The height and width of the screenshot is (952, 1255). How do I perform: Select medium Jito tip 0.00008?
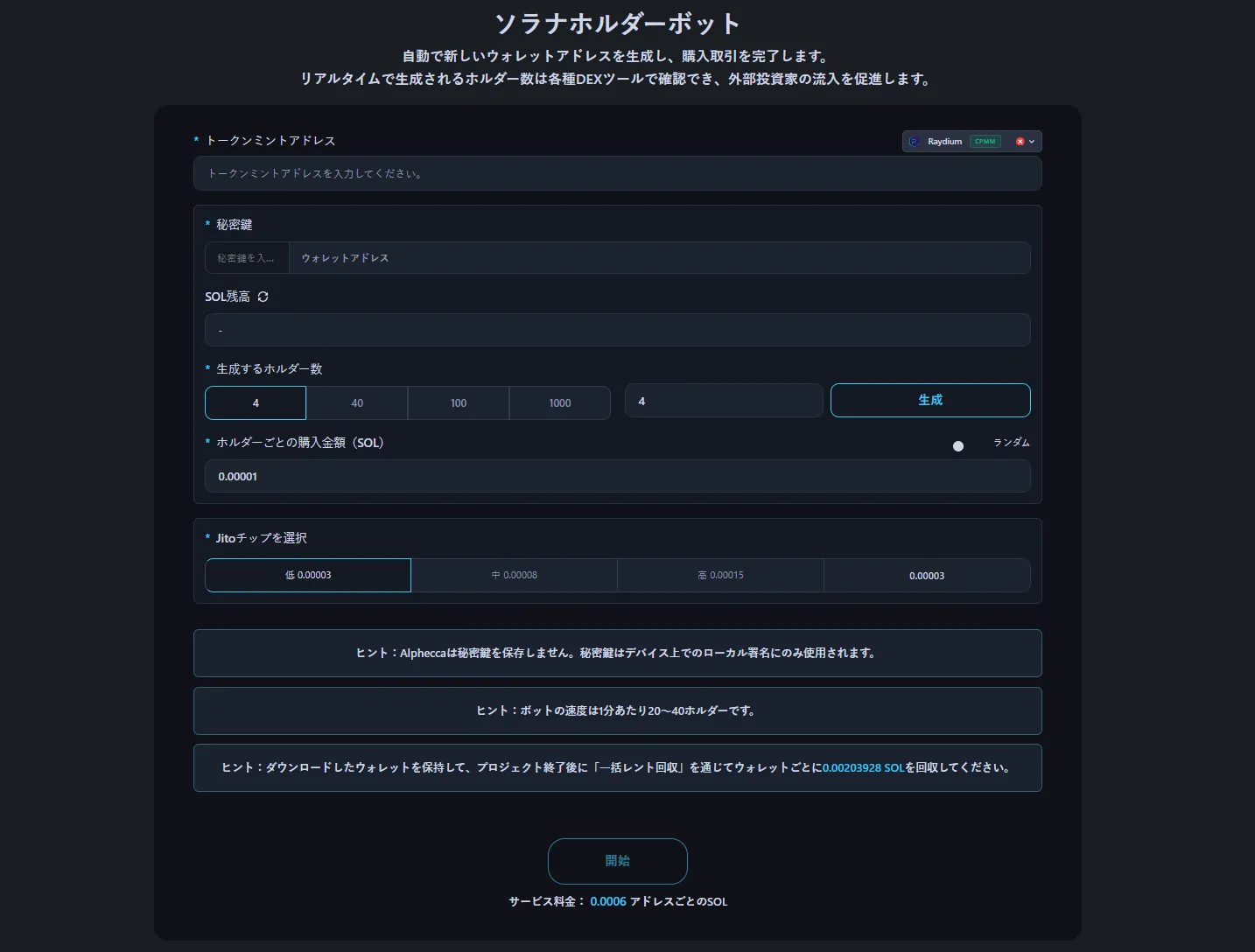[x=515, y=576]
